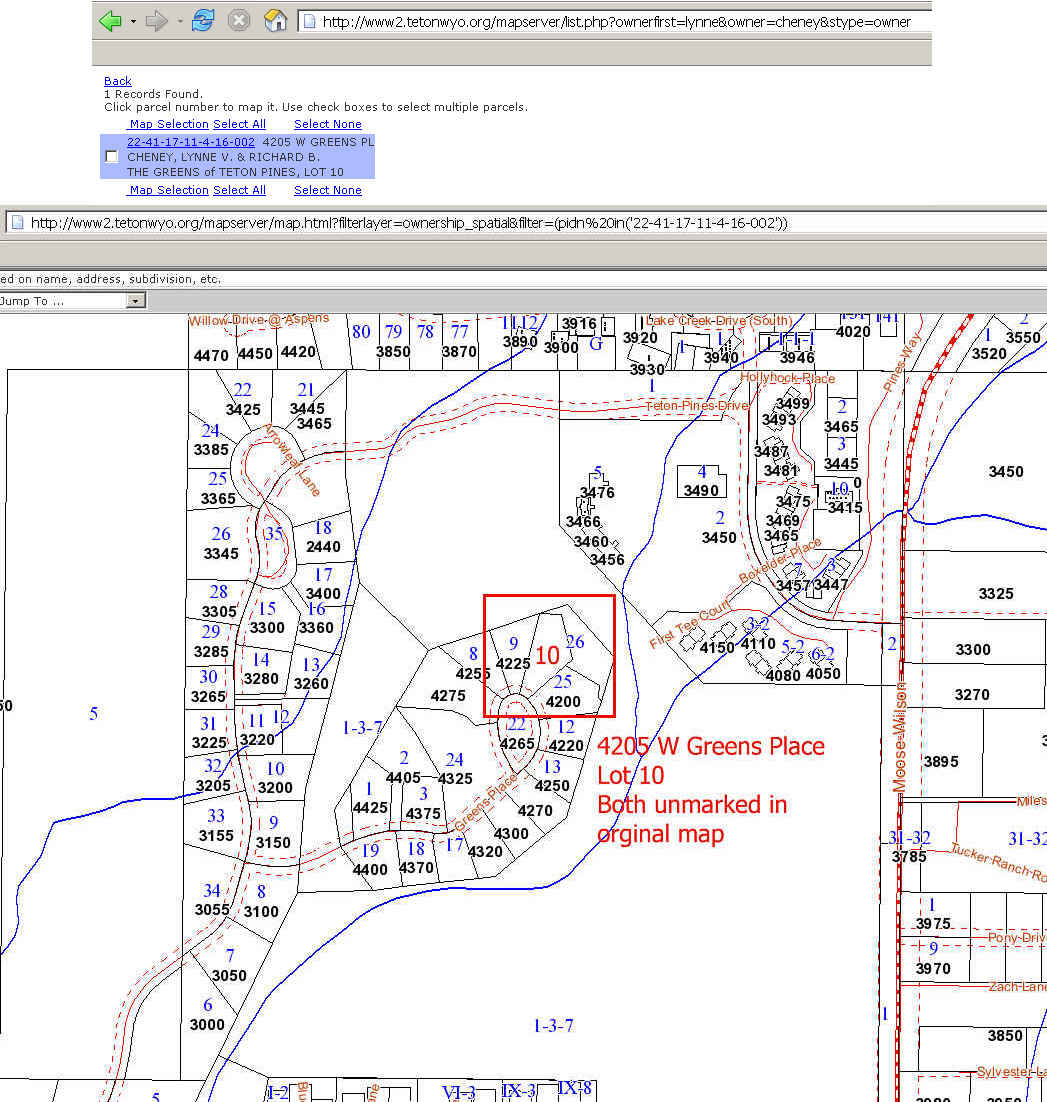The image size is (1047, 1102).
Task: Click the browser Forward arrow
Action: (157, 21)
